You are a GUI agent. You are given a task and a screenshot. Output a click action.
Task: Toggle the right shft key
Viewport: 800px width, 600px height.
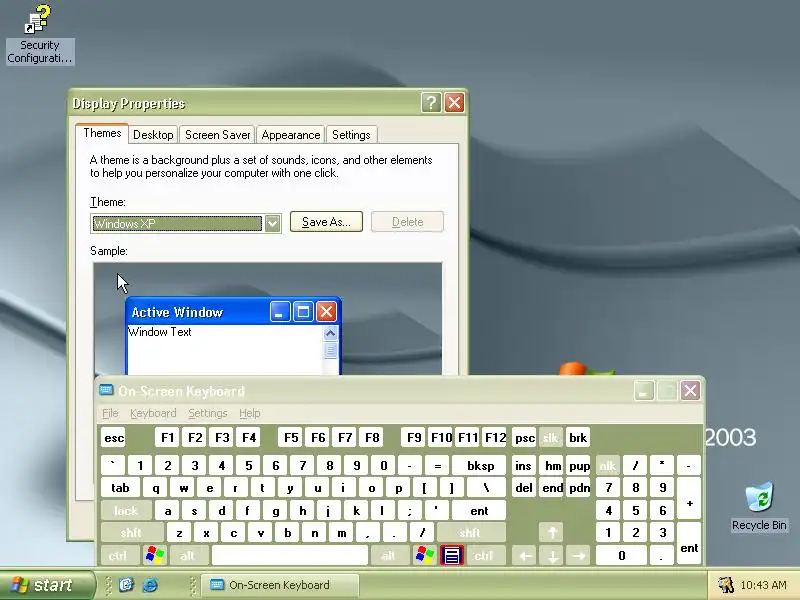[470, 533]
